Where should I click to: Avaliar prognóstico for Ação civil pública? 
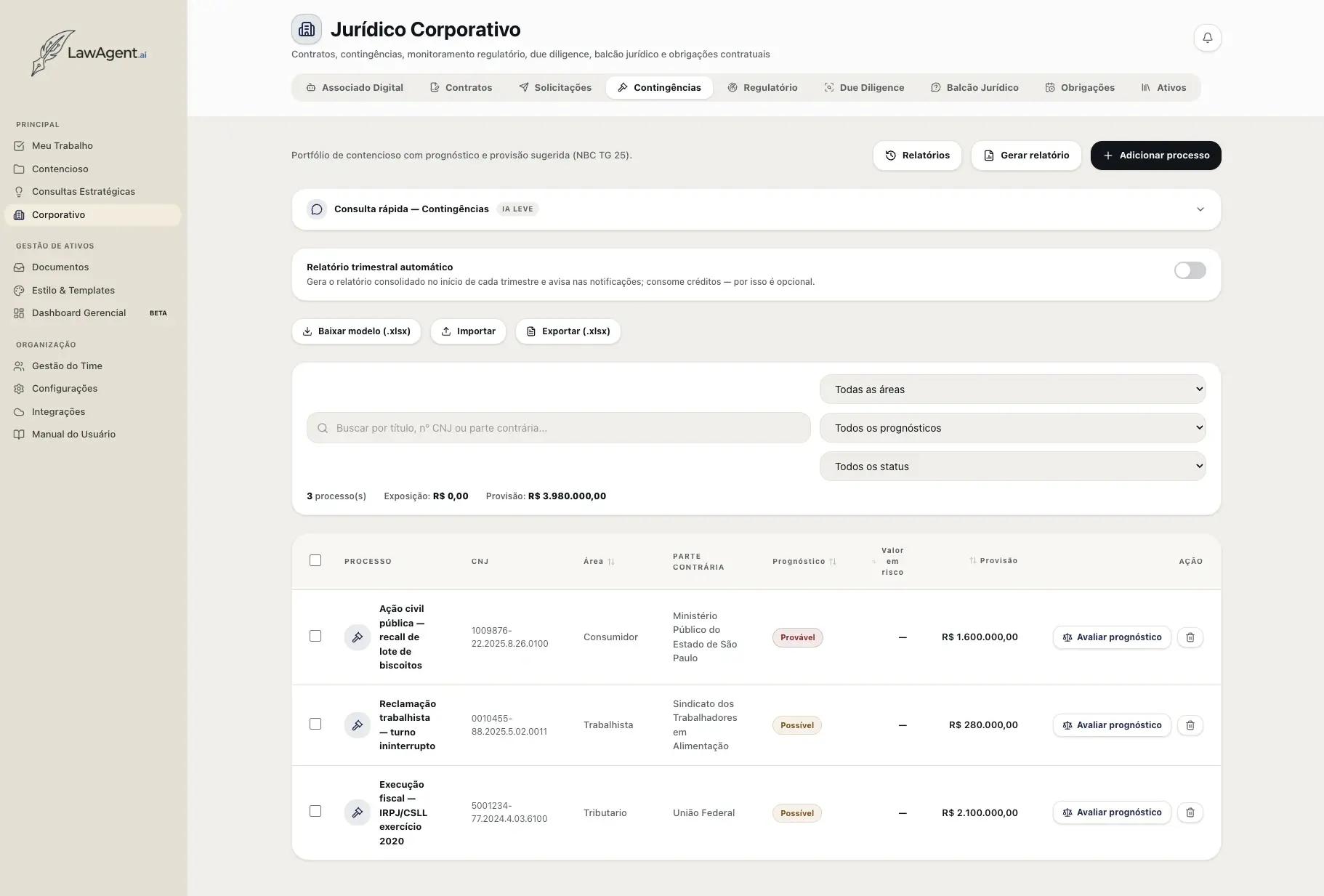tap(1111, 637)
